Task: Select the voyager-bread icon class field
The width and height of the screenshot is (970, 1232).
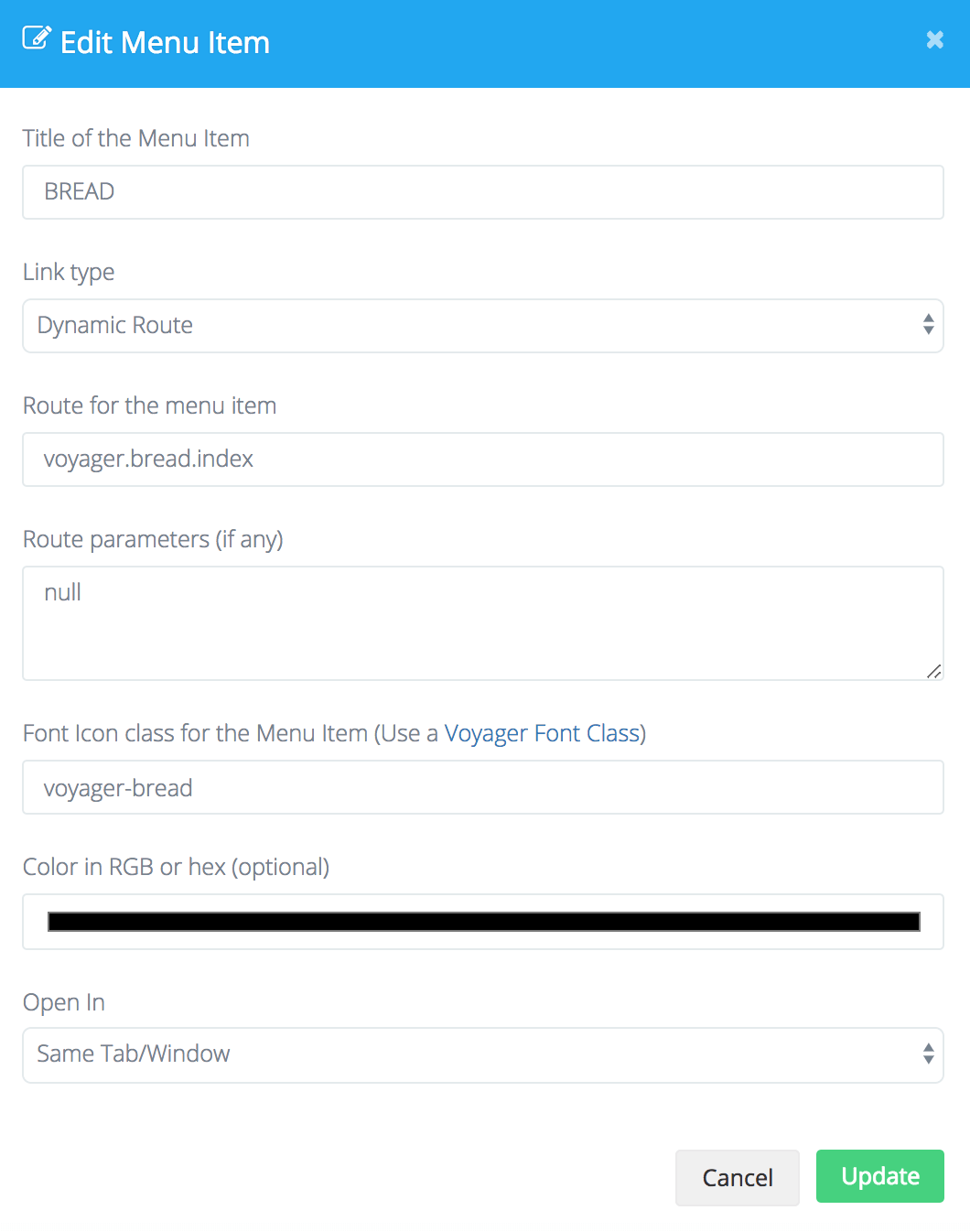Action: point(482,787)
